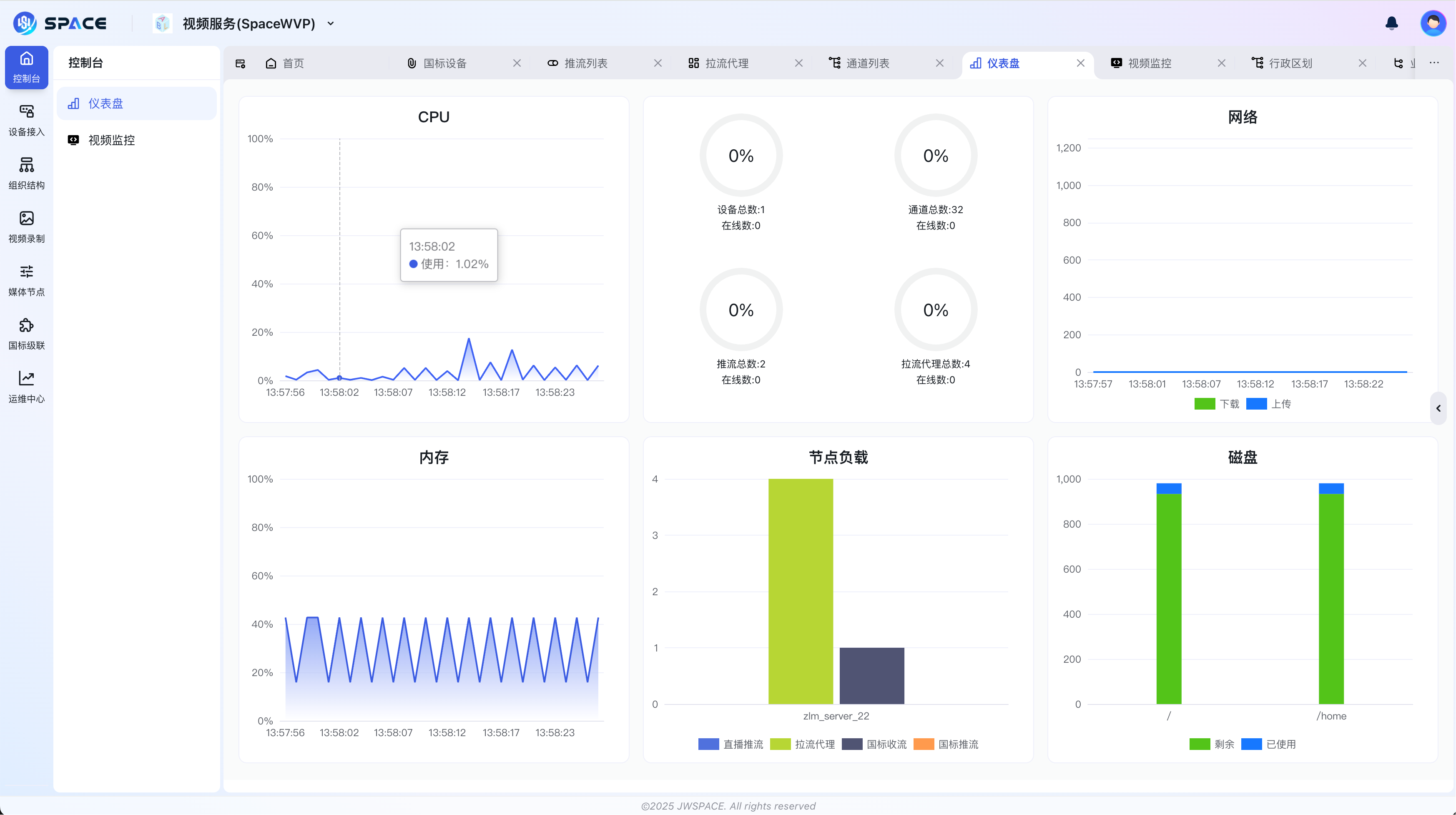Switch to the 国标设备 tab

click(445, 63)
